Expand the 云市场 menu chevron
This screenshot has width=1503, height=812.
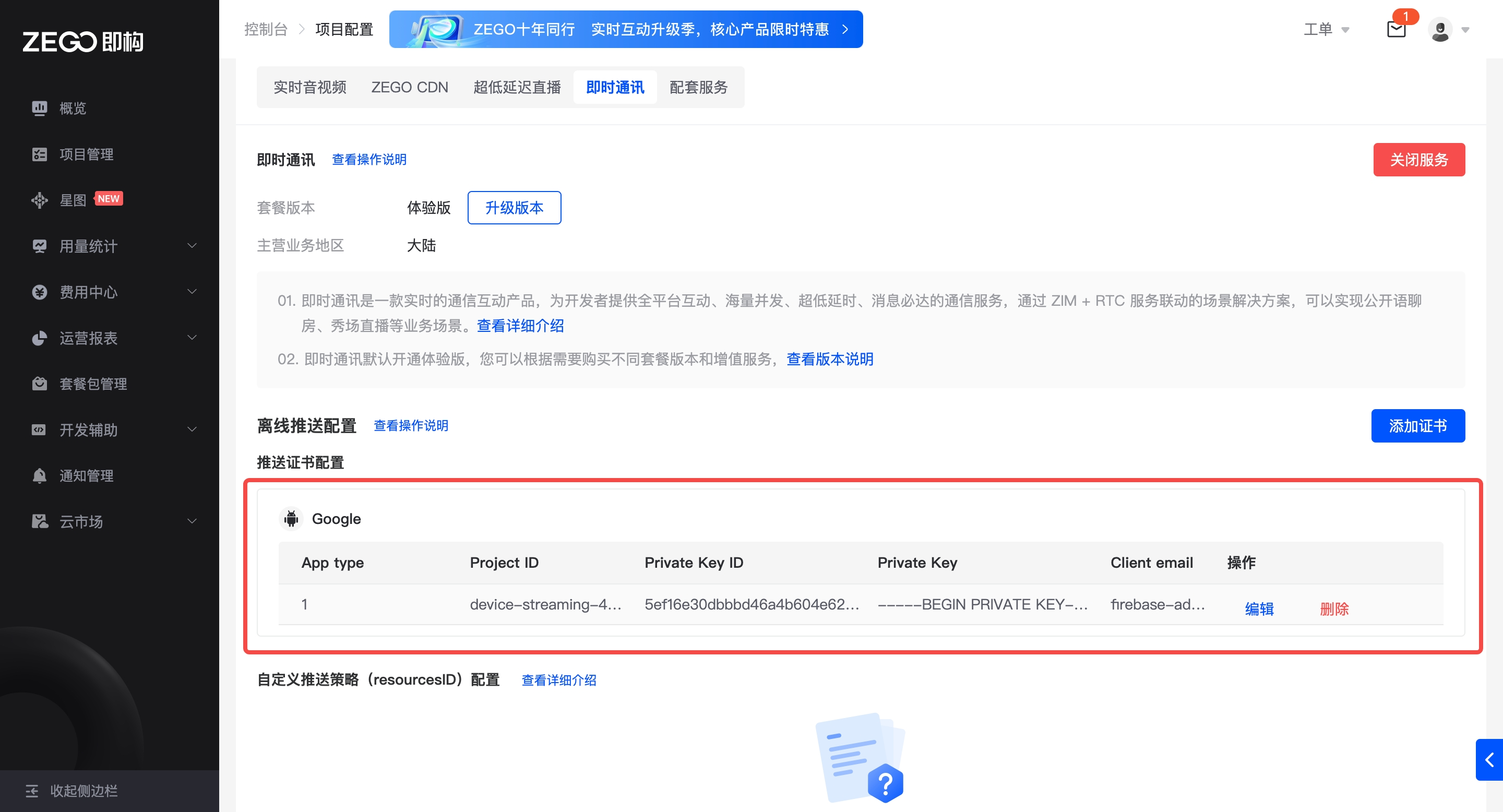[x=192, y=521]
